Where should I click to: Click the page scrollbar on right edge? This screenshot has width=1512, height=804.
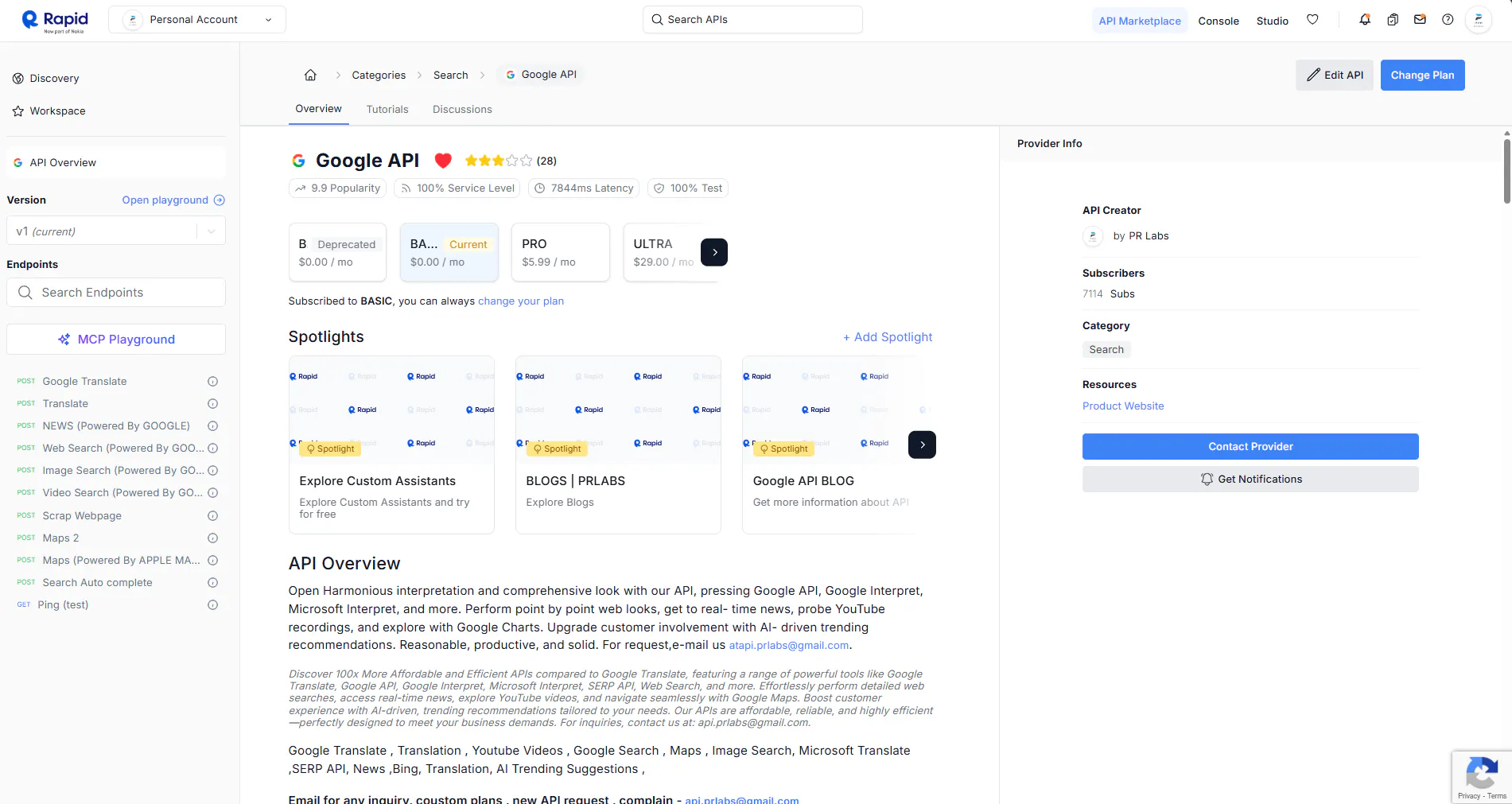pyautogui.click(x=1507, y=171)
